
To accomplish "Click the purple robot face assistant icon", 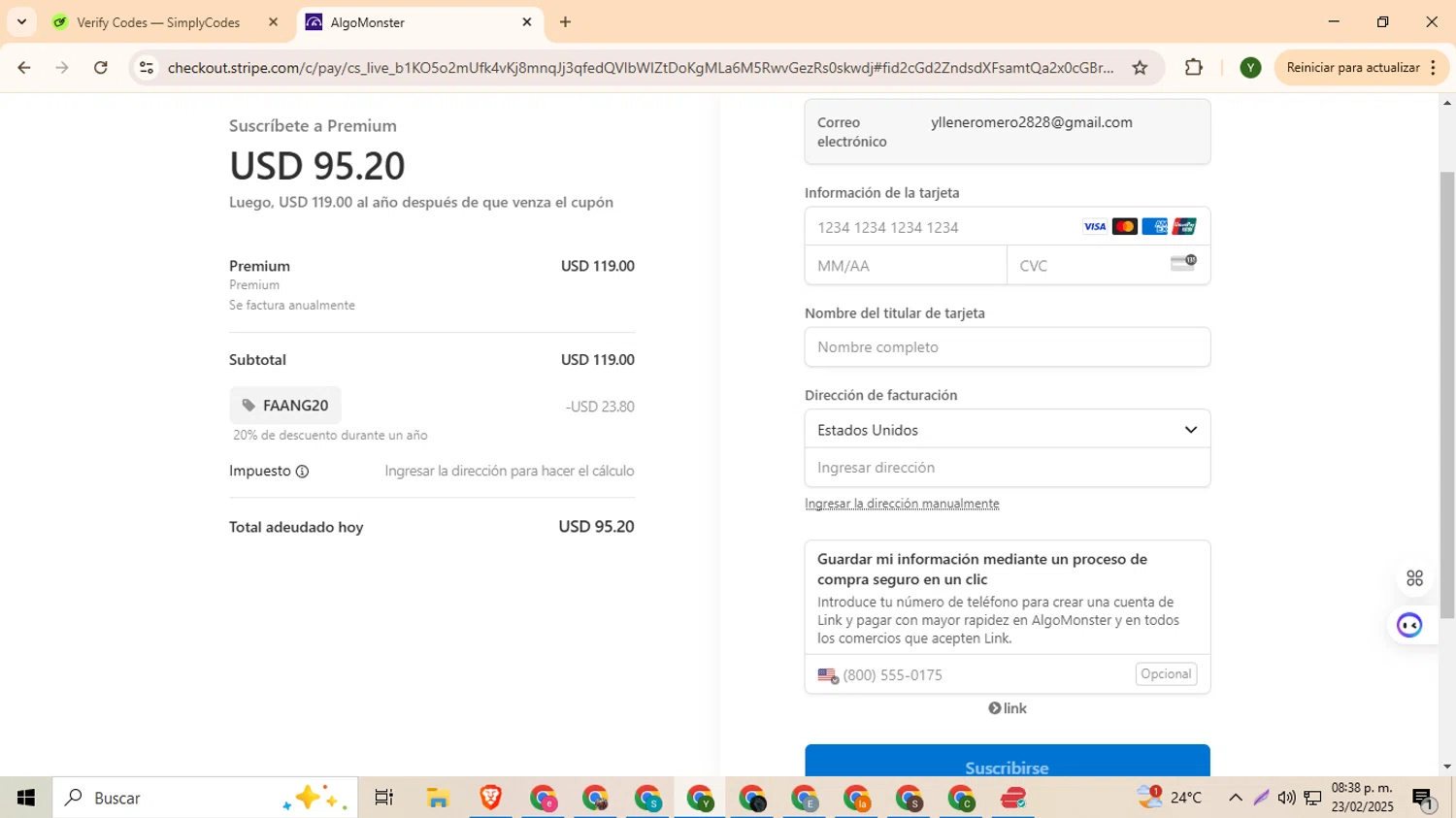I will click(x=1409, y=625).
